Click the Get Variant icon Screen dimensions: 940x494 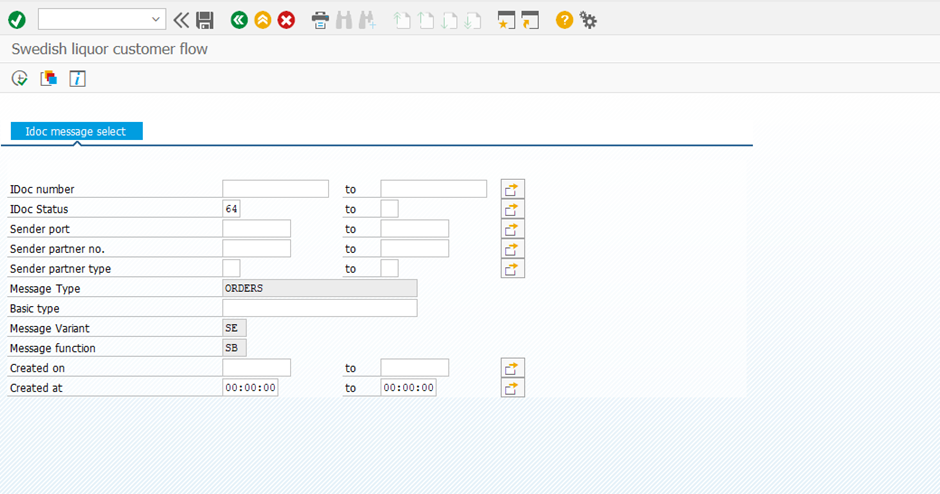[48, 78]
